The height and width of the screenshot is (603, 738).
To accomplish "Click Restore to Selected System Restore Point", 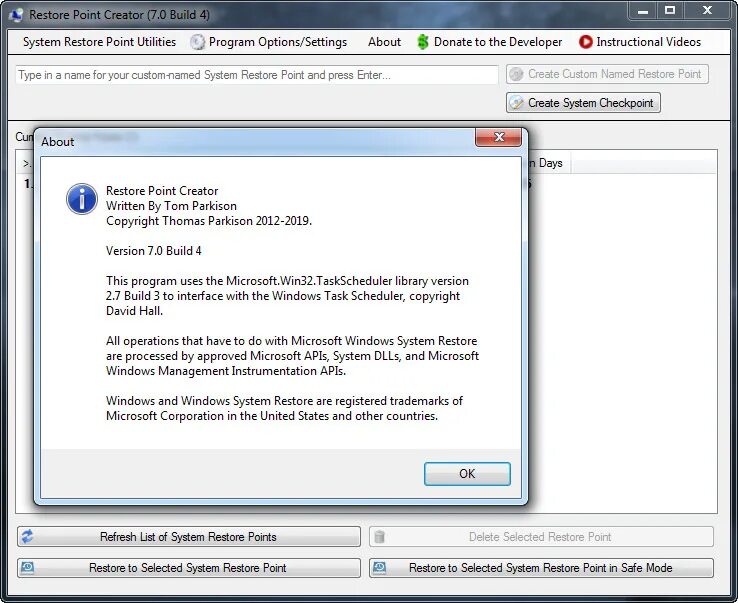I will [x=189, y=568].
